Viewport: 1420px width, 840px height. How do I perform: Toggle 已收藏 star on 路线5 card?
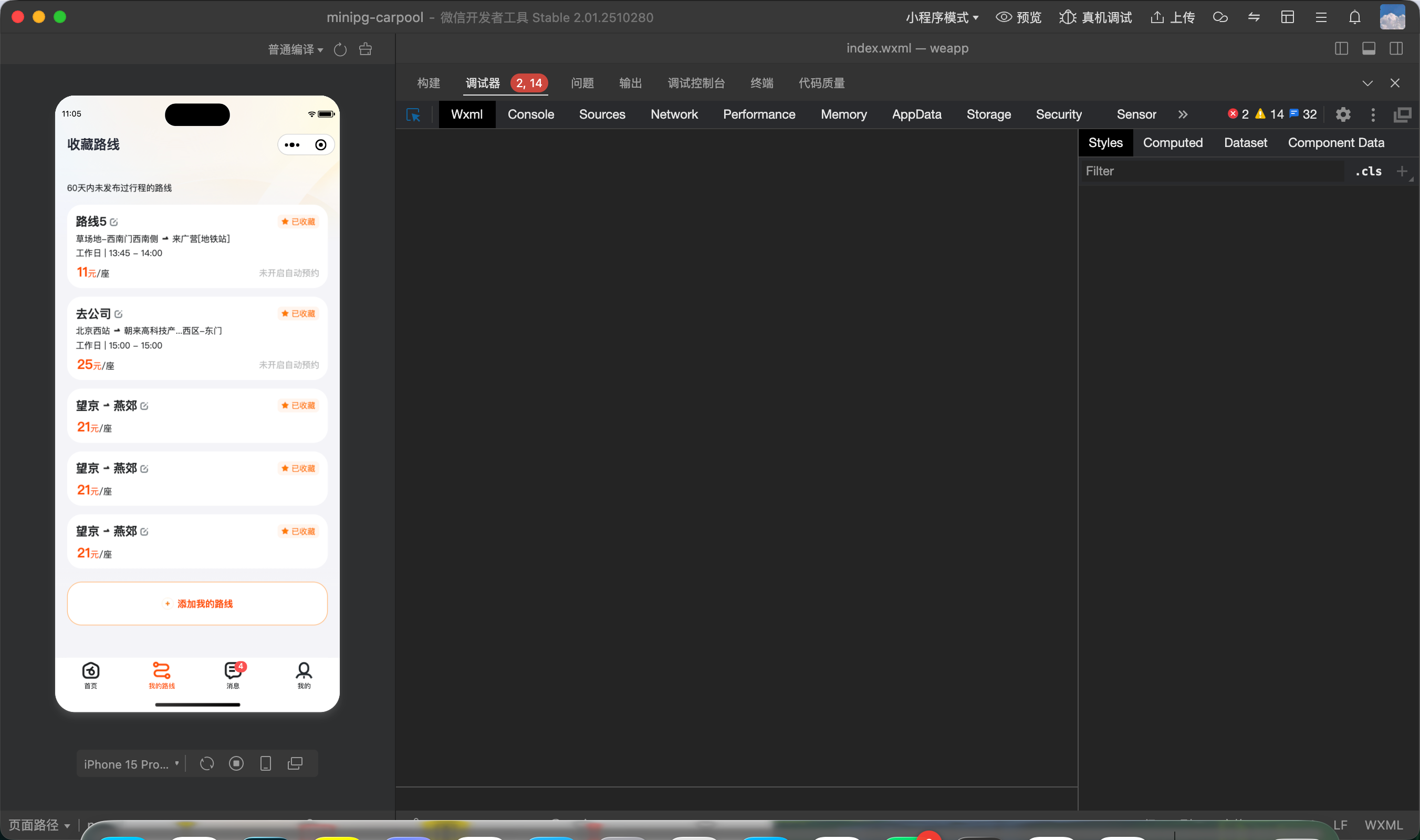[298, 222]
